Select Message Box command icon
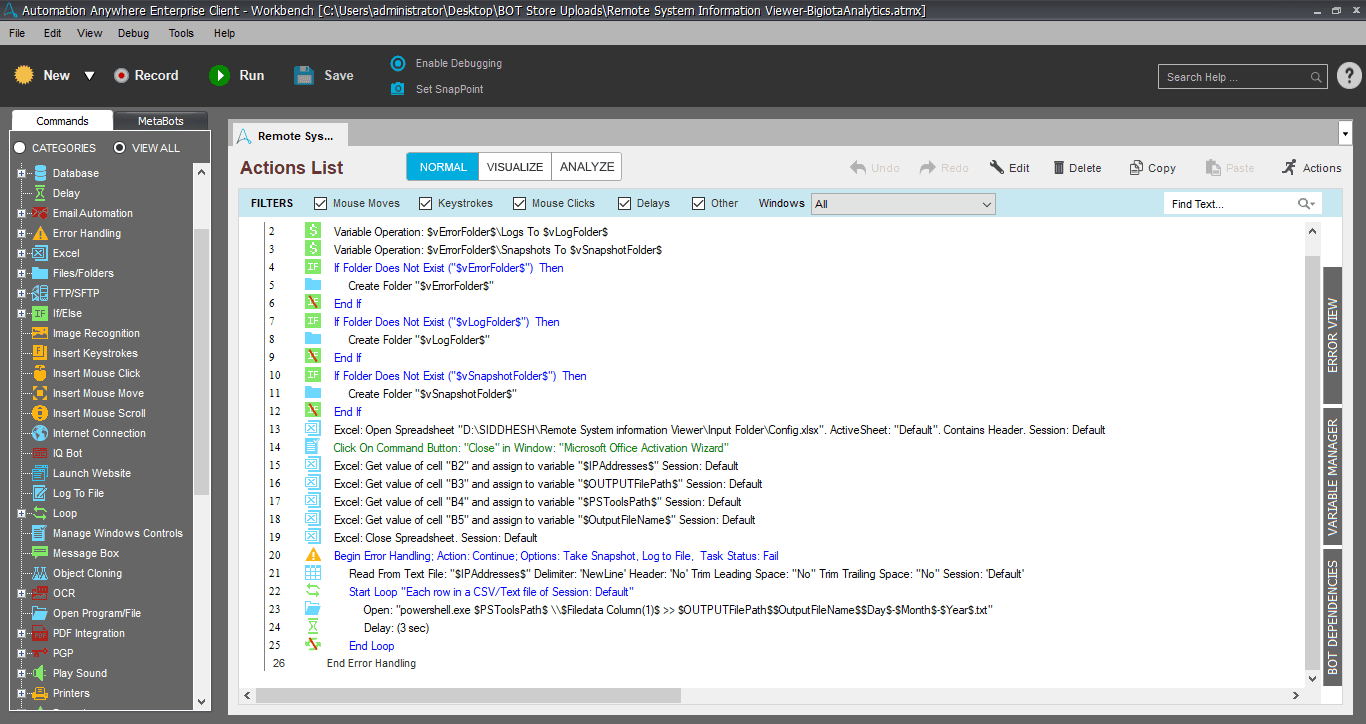1366x724 pixels. 40,553
